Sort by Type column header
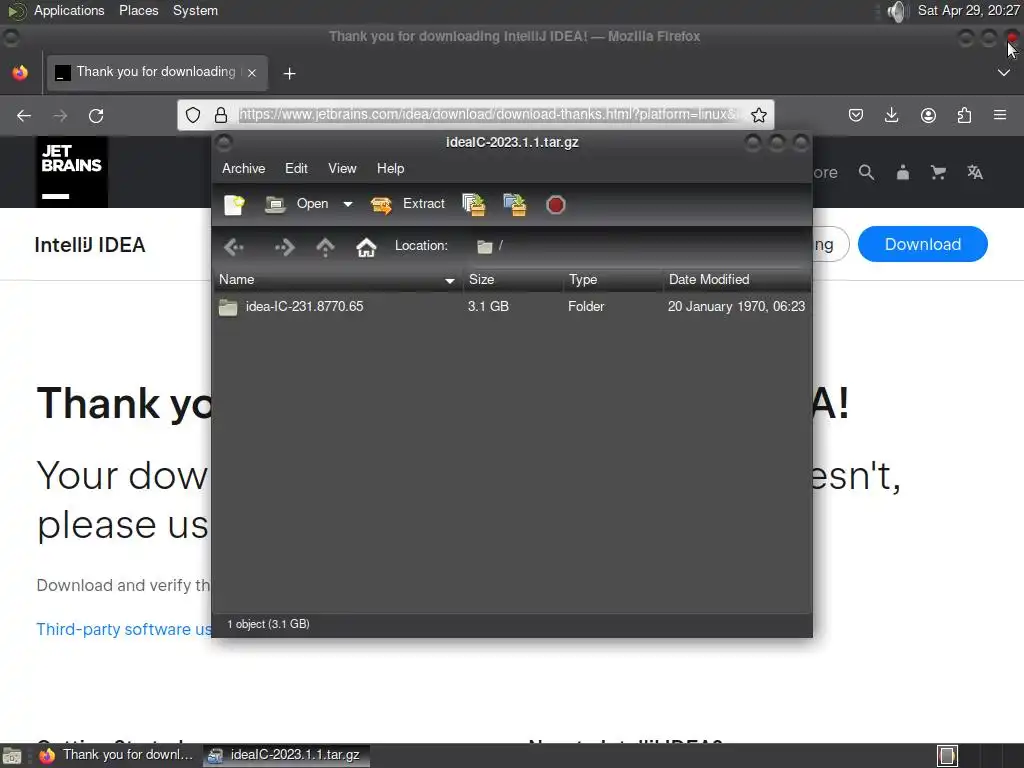Image resolution: width=1024 pixels, height=768 pixels. click(x=613, y=280)
